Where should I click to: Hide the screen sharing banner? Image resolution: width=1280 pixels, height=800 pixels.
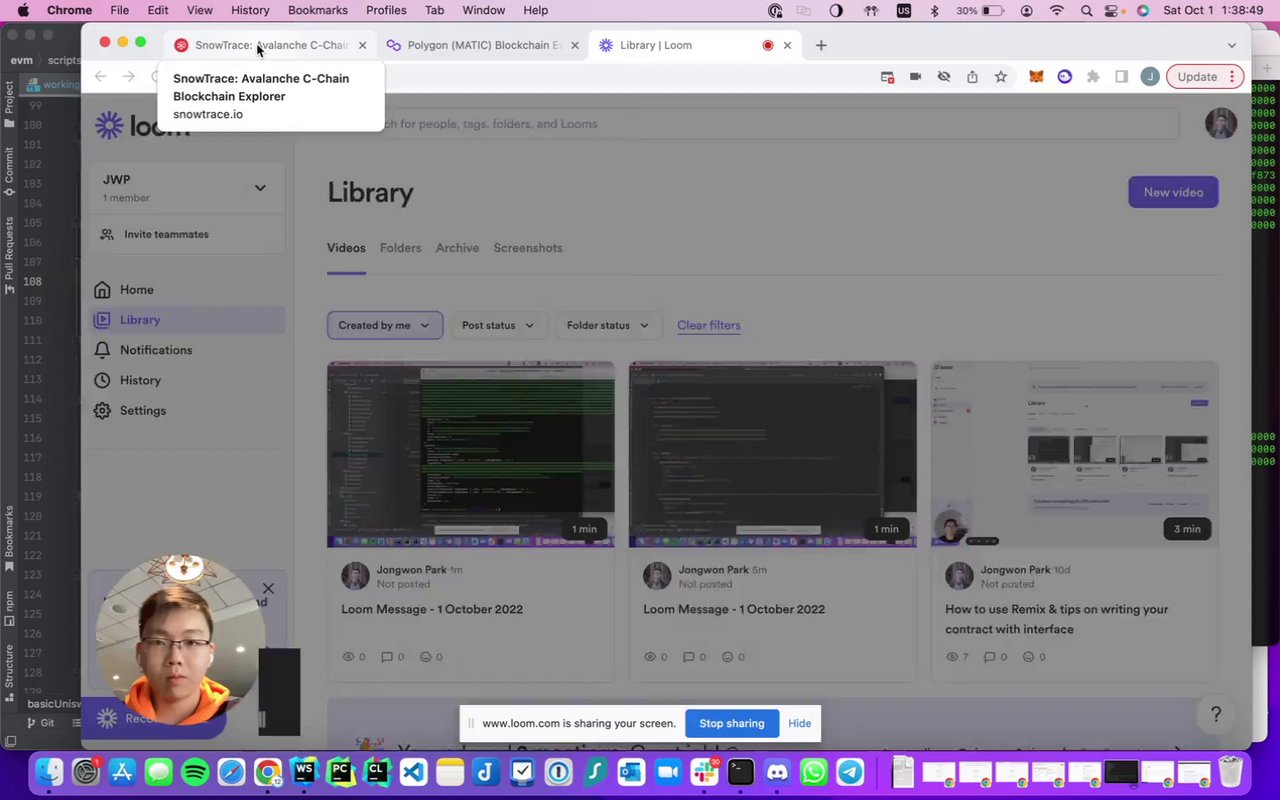coord(800,723)
